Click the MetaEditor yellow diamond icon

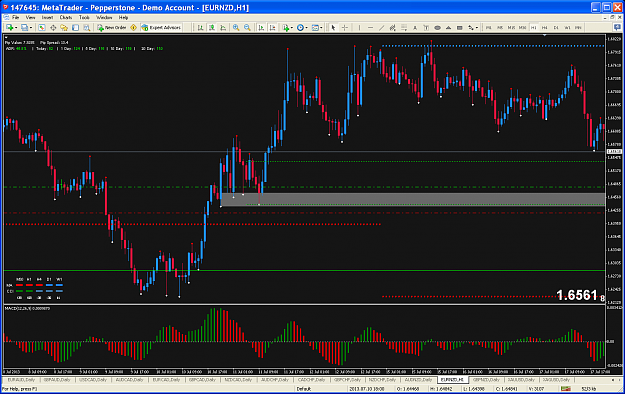click(134, 28)
